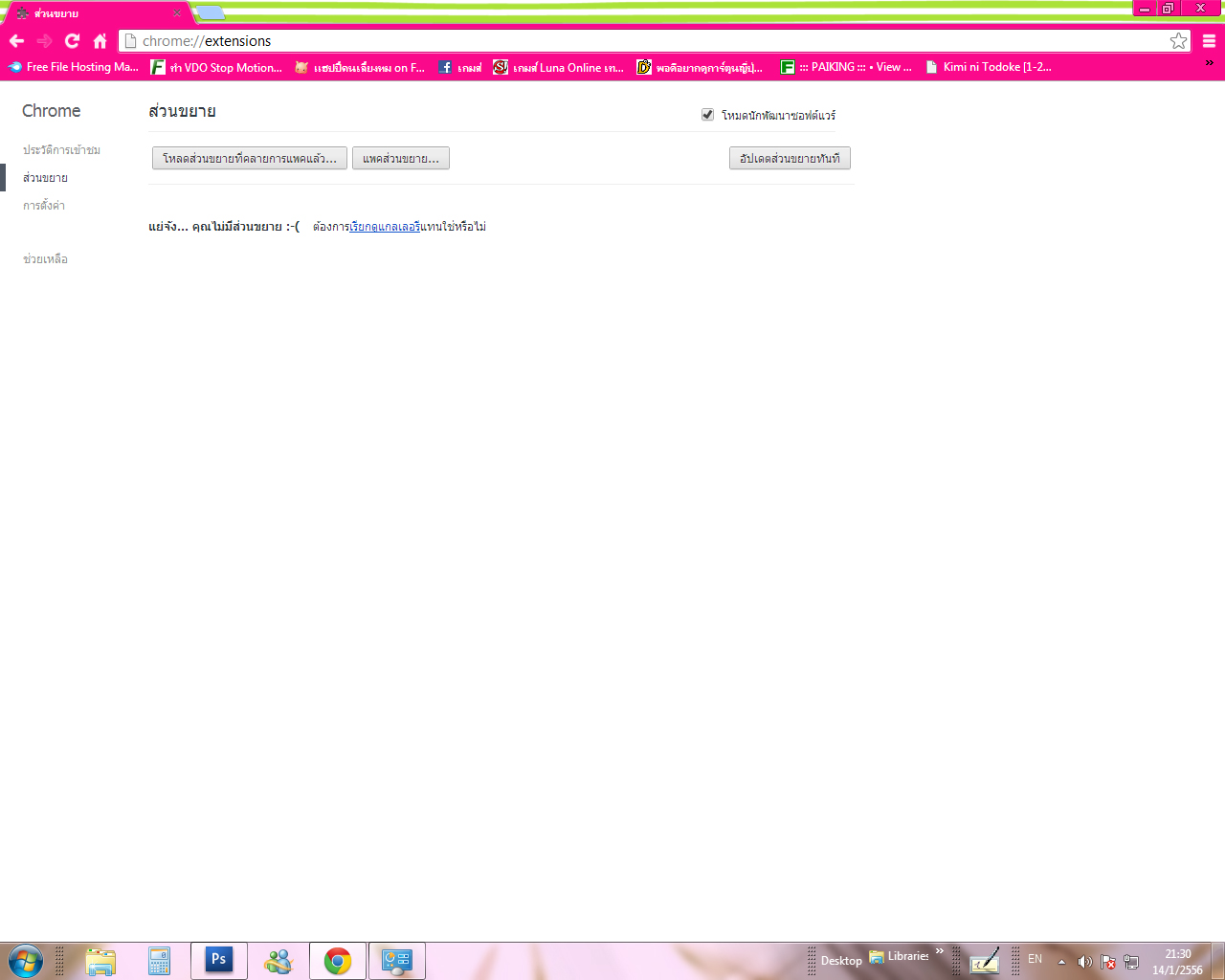
Task: Launch Calculator from the taskbar
Action: [159, 961]
